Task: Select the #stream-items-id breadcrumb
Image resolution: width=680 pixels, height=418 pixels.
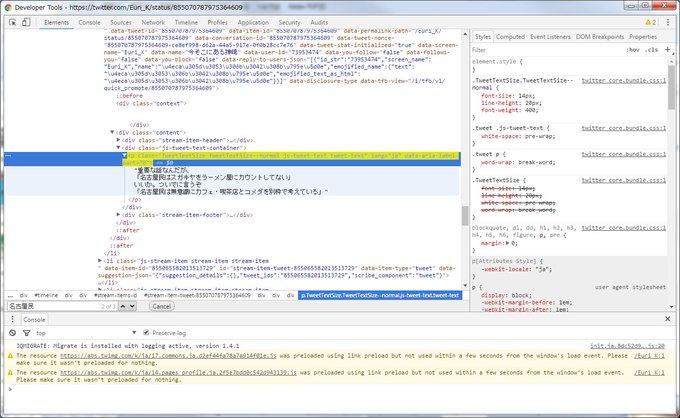Action: pyautogui.click(x=115, y=295)
